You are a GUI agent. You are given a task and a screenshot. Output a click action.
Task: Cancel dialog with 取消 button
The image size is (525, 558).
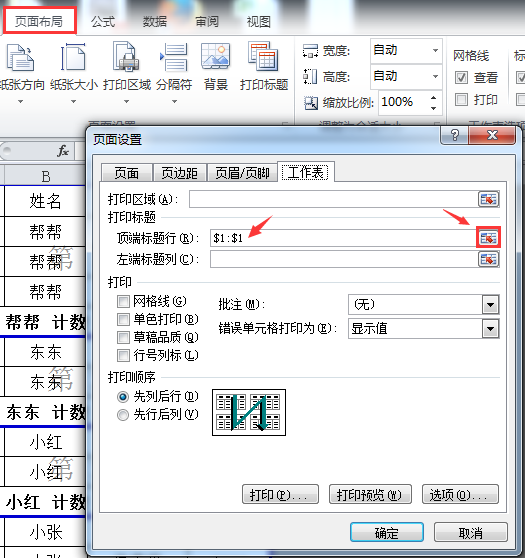pyautogui.click(x=471, y=532)
